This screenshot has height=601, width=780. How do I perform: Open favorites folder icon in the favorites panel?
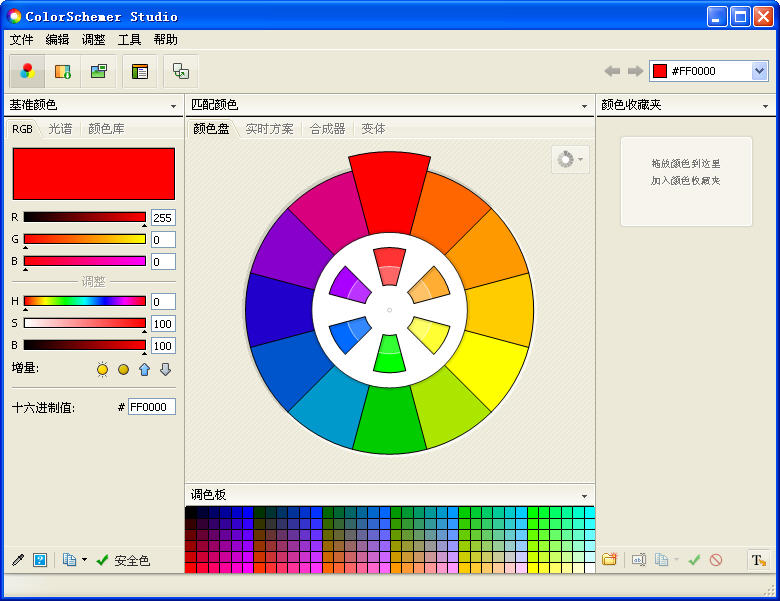point(609,560)
